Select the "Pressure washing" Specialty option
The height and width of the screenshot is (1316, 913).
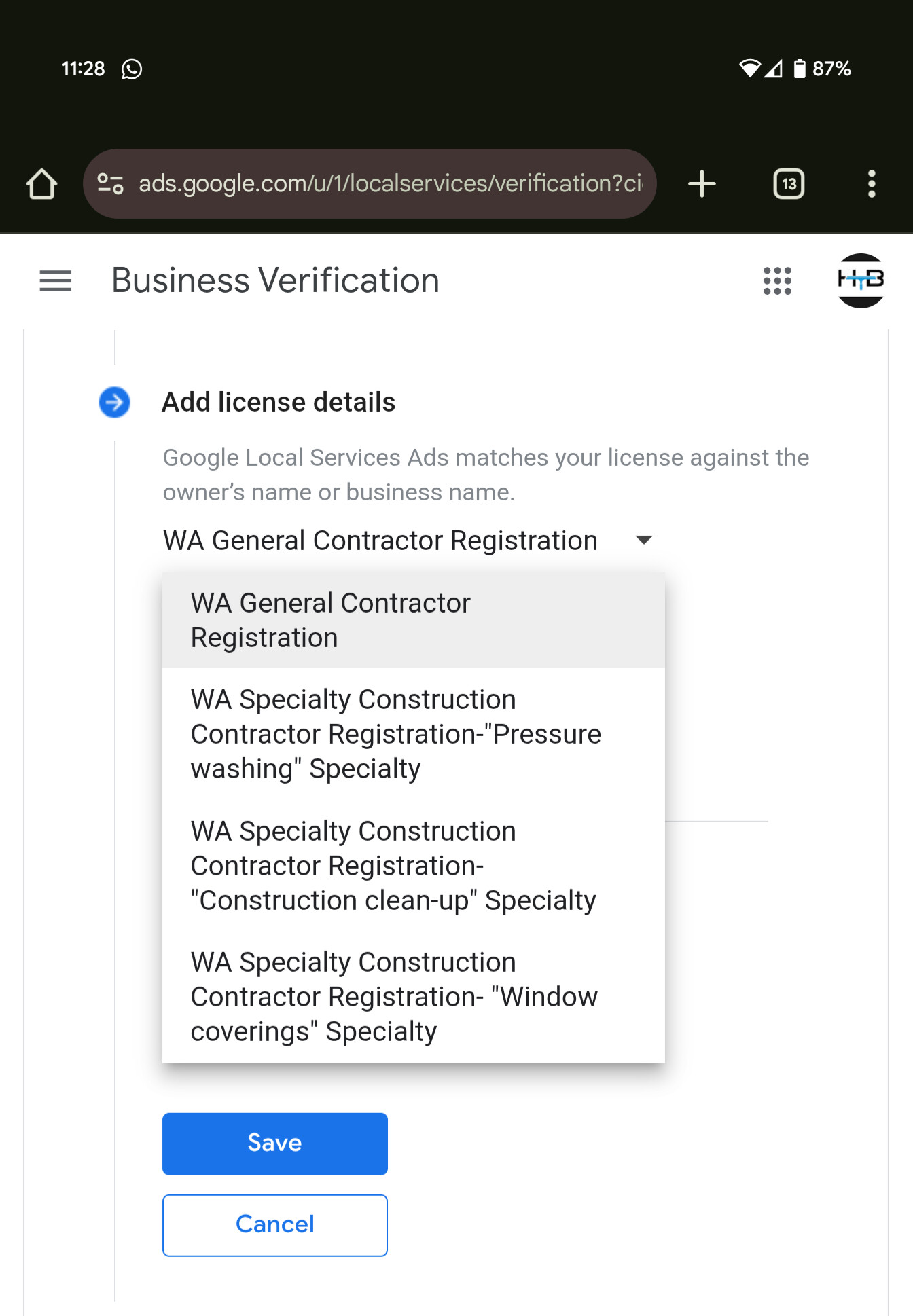(414, 734)
